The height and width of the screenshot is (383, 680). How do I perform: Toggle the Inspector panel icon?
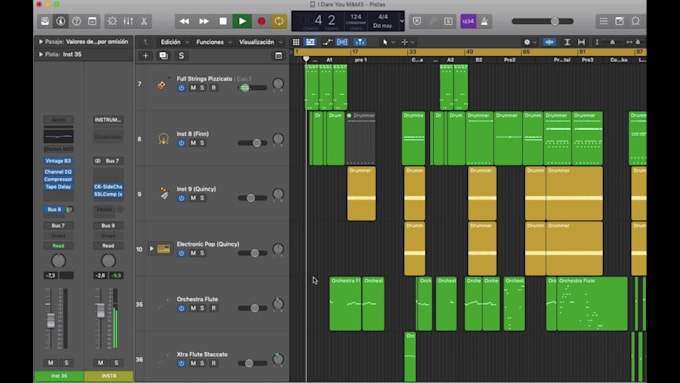point(61,21)
